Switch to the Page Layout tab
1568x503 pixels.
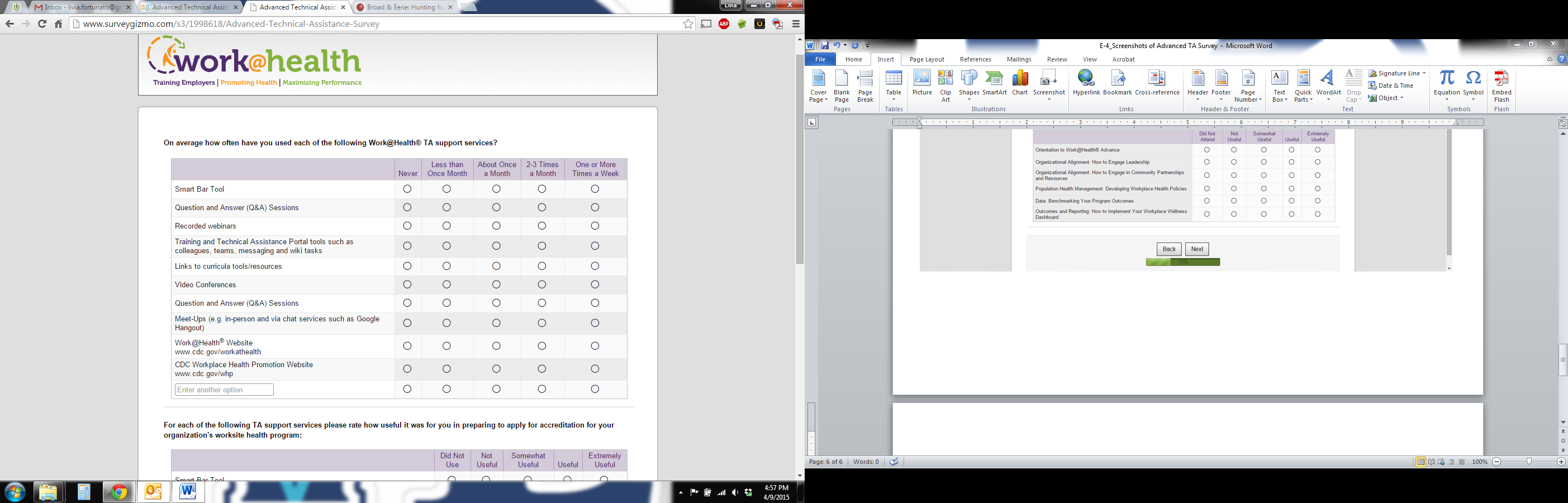(926, 59)
